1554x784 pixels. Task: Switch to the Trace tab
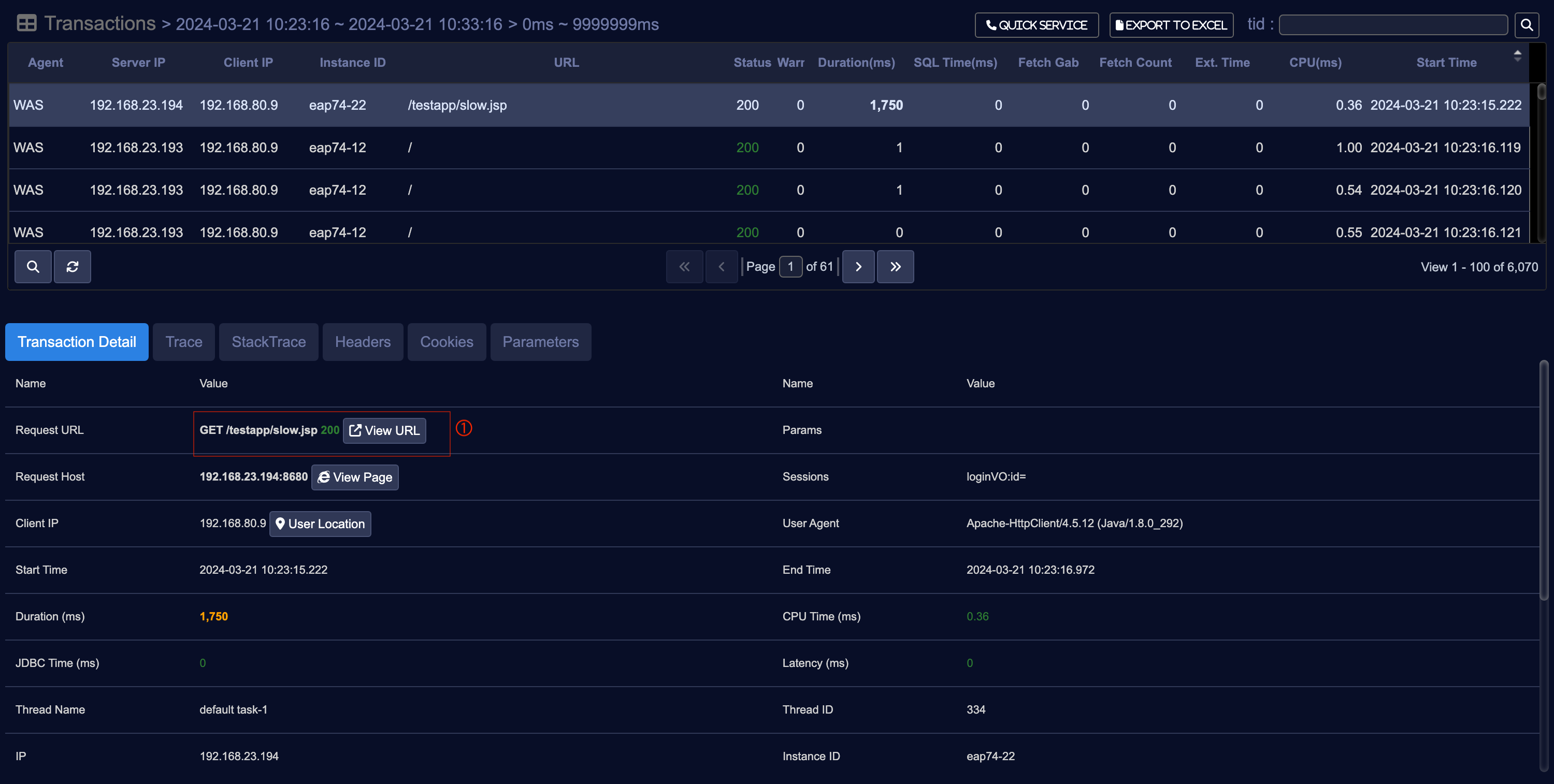coord(183,342)
